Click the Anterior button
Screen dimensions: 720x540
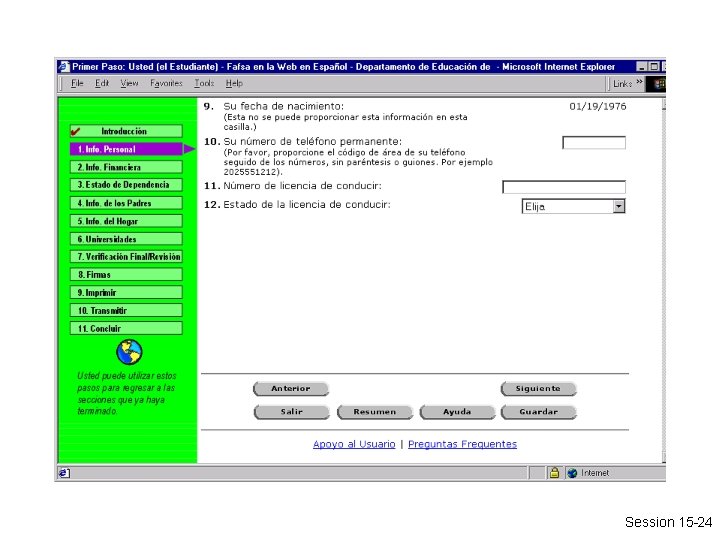coord(291,388)
